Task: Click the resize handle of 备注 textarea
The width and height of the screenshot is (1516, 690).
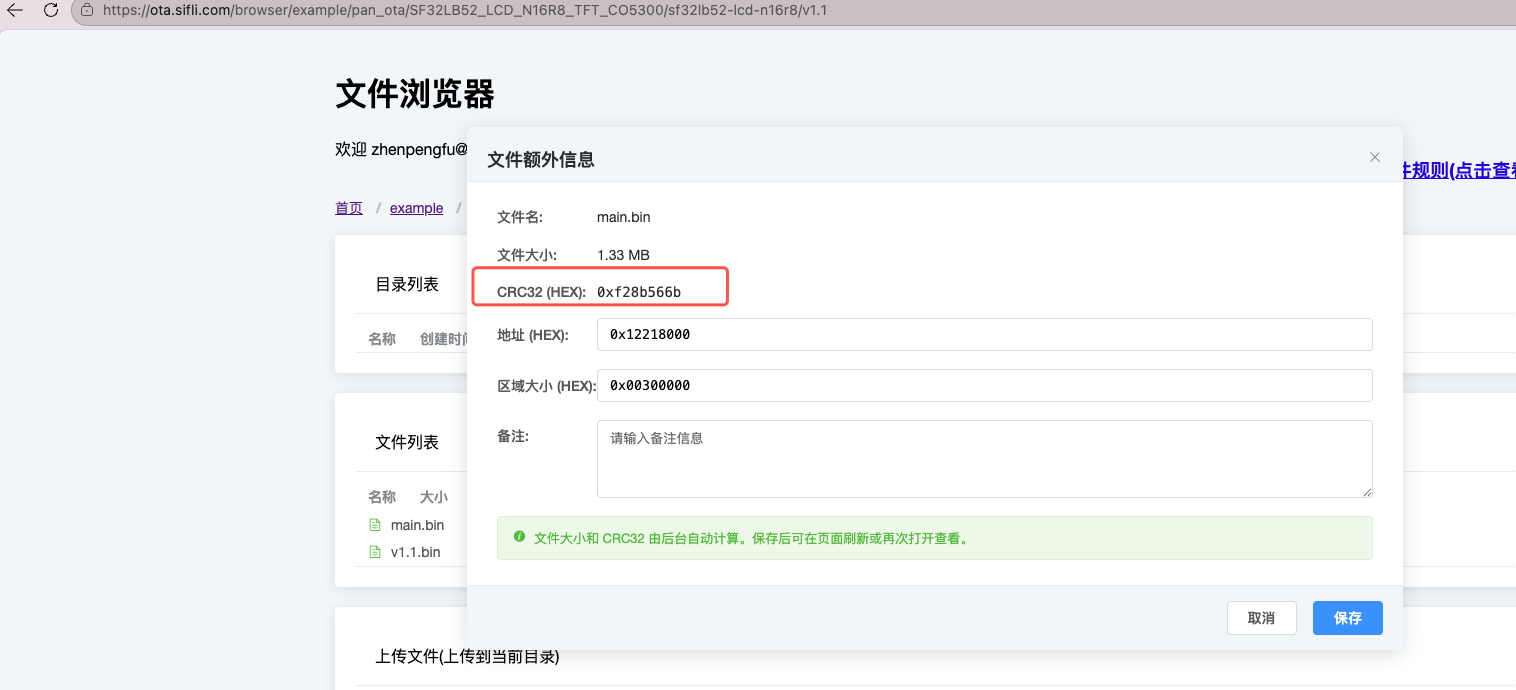Action: (x=1367, y=492)
